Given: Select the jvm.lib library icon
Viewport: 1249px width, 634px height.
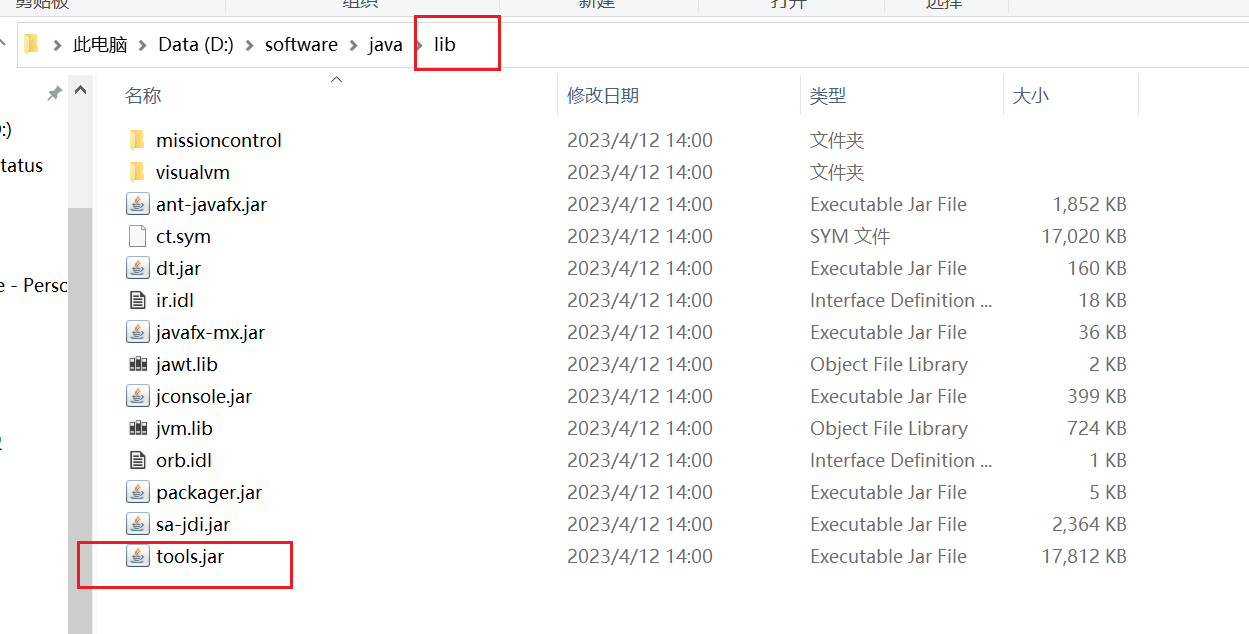Looking at the screenshot, I should click(138, 428).
